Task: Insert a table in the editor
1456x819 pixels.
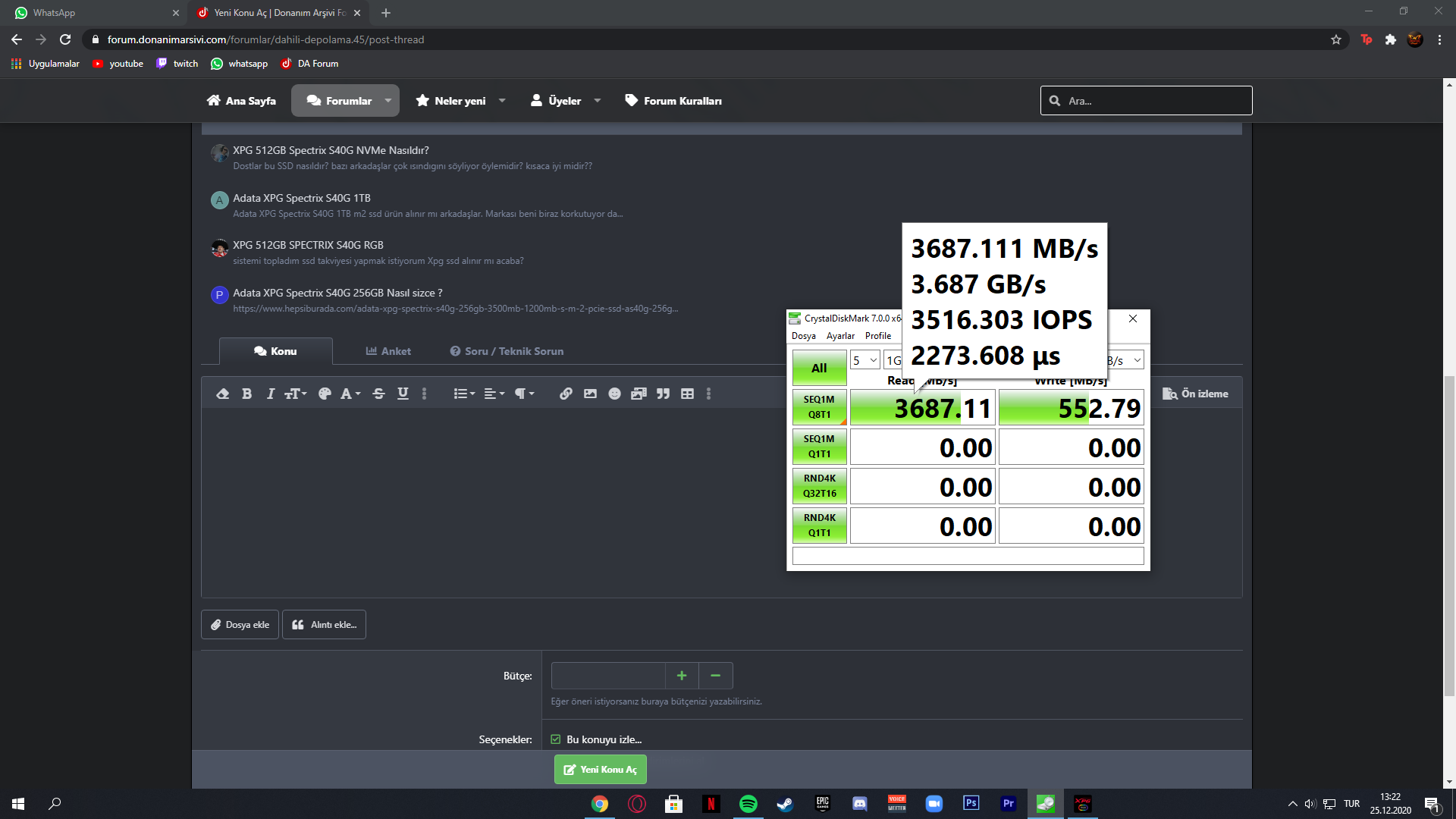Action: [x=687, y=394]
